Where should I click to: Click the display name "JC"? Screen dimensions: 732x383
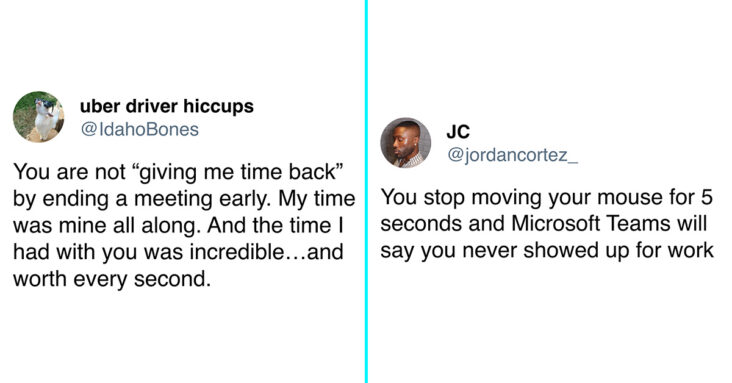tap(458, 132)
